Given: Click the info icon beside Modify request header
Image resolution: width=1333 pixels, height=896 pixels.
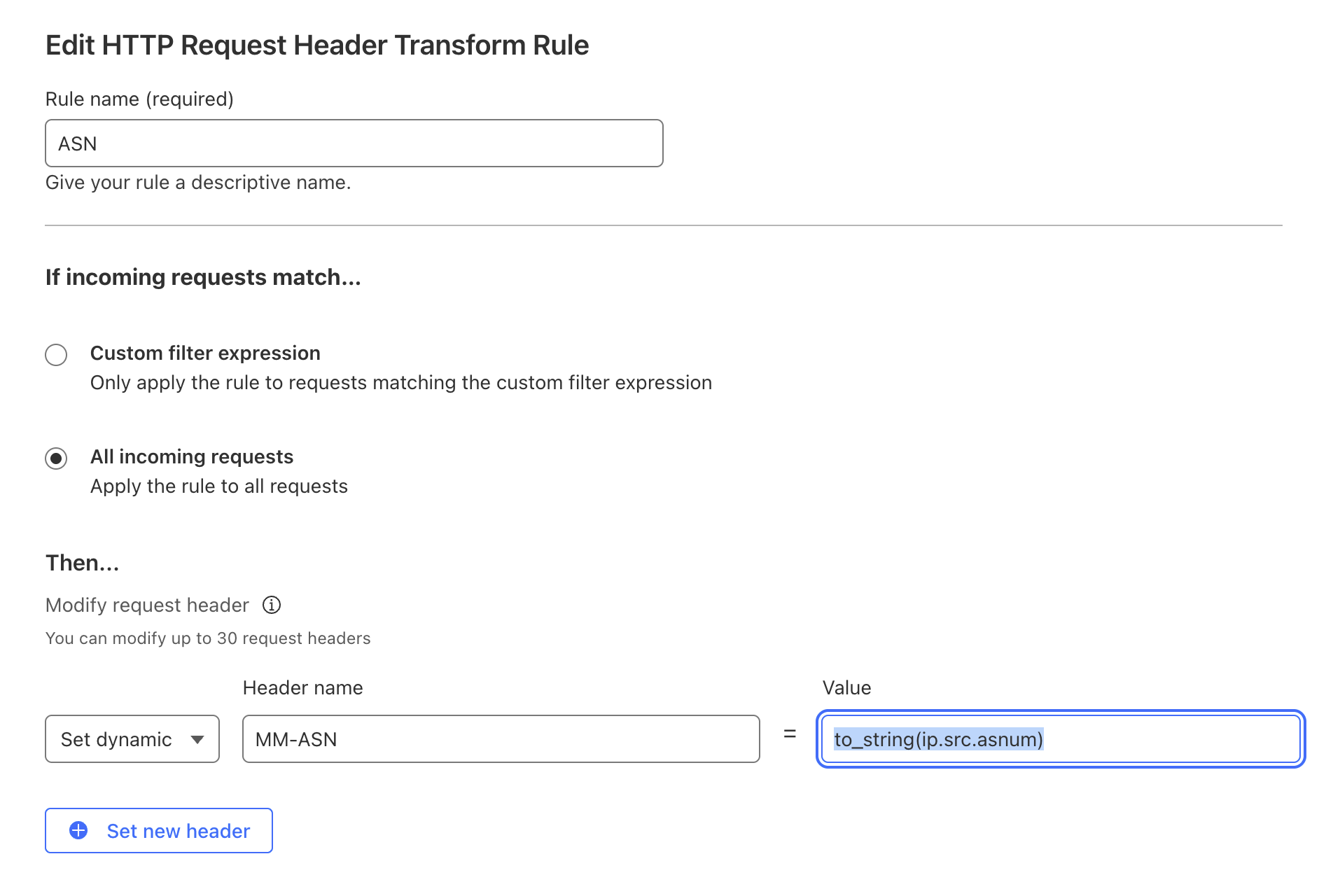Looking at the screenshot, I should (272, 605).
